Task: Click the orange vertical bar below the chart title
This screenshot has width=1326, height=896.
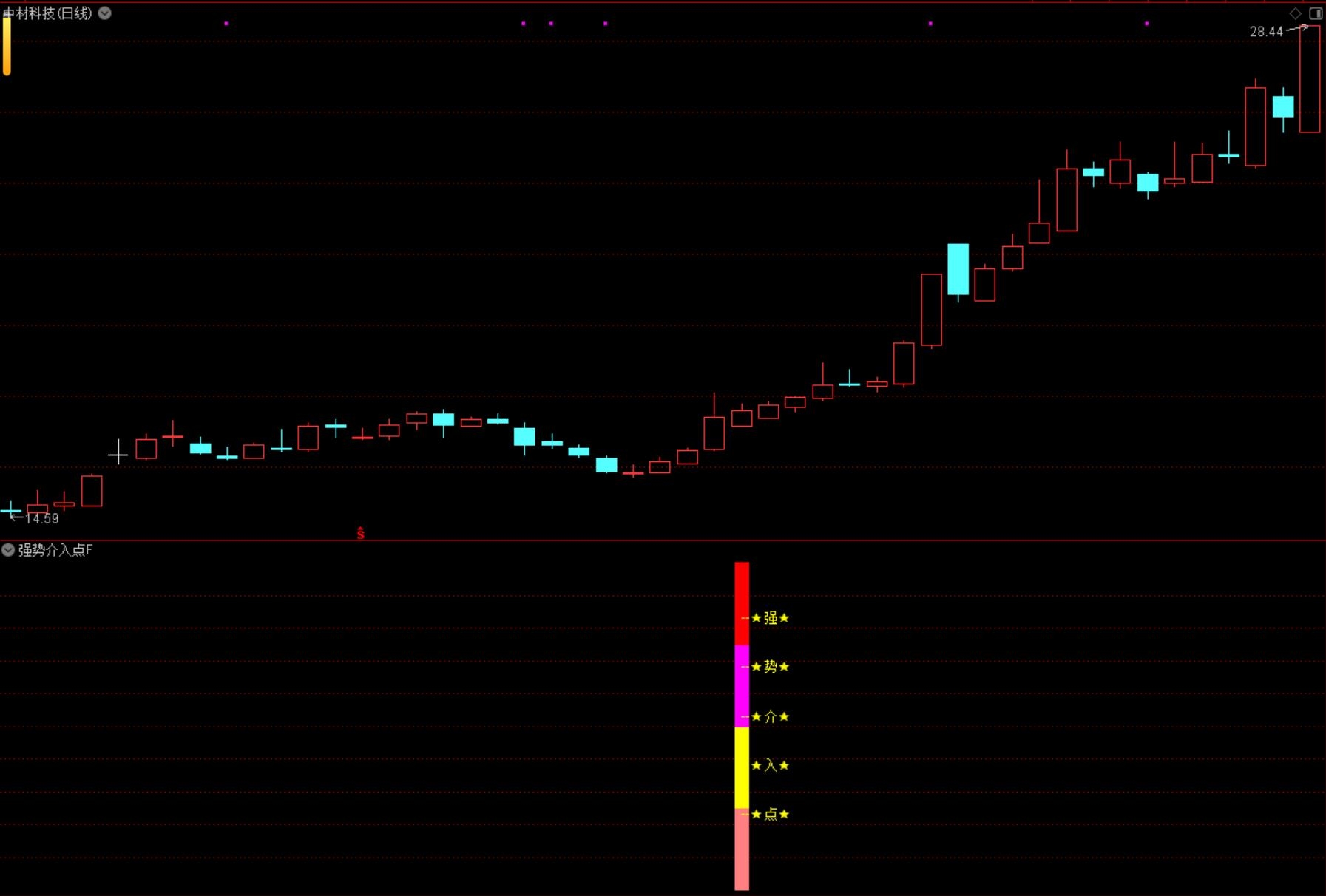Action: click(7, 46)
